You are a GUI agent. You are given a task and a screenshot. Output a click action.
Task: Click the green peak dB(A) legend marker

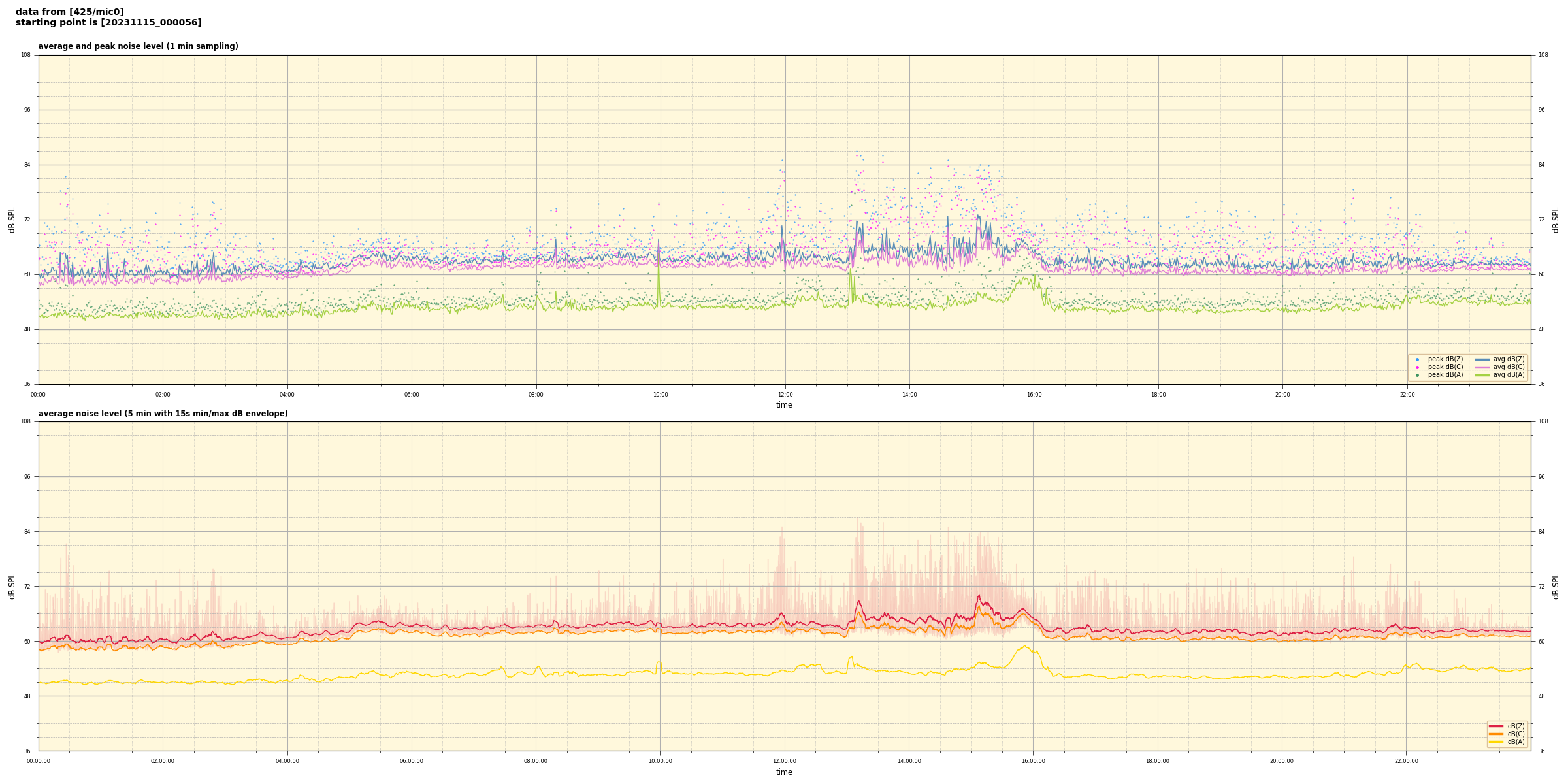1417,375
